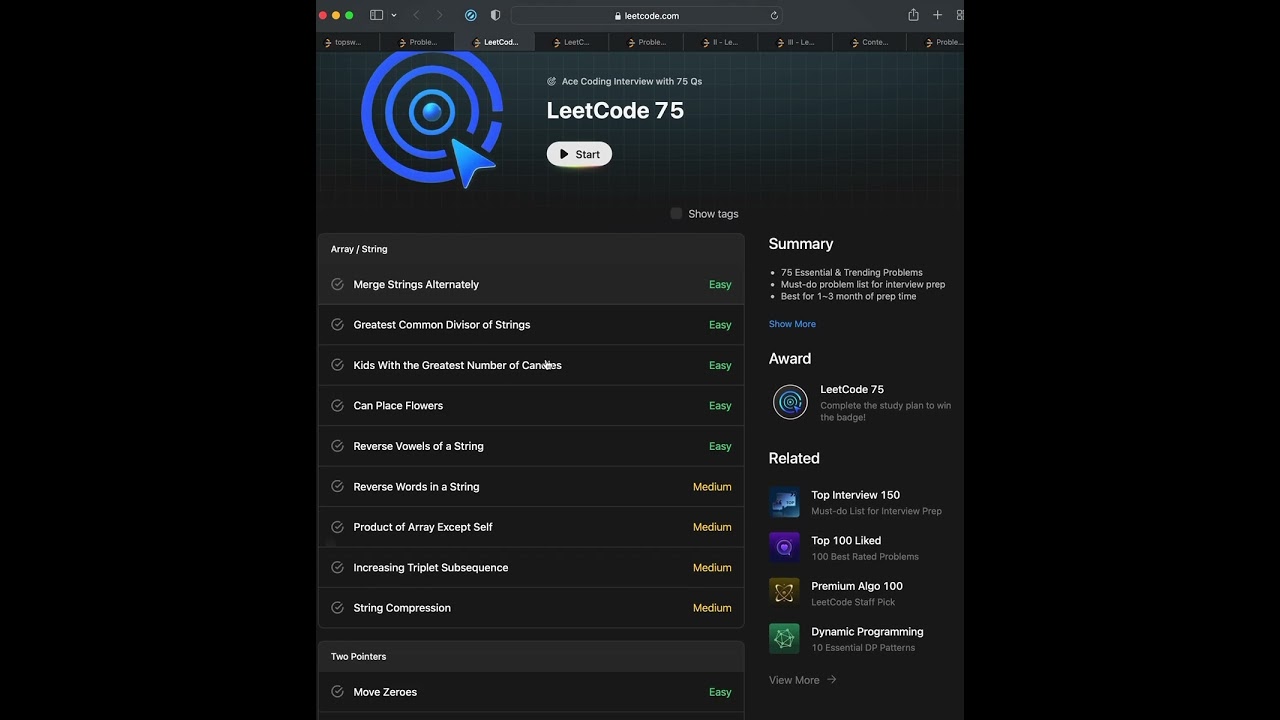Expand summary with Show More link
Screen dimensions: 1280x720
[792, 324]
